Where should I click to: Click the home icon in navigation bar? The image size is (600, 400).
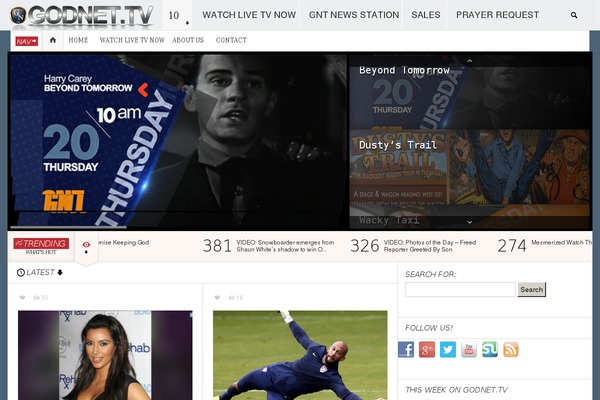tap(53, 40)
